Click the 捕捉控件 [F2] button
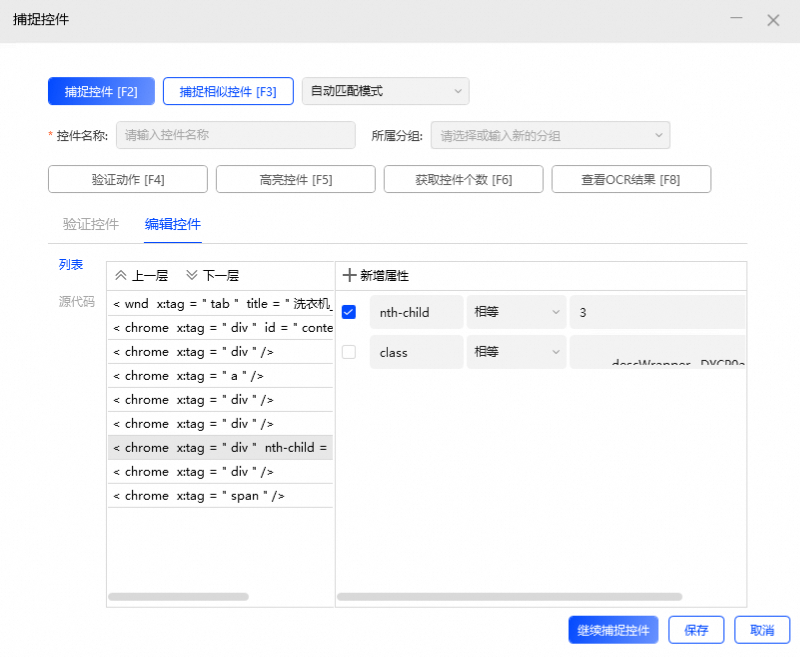The width and height of the screenshot is (800, 657). pos(102,91)
